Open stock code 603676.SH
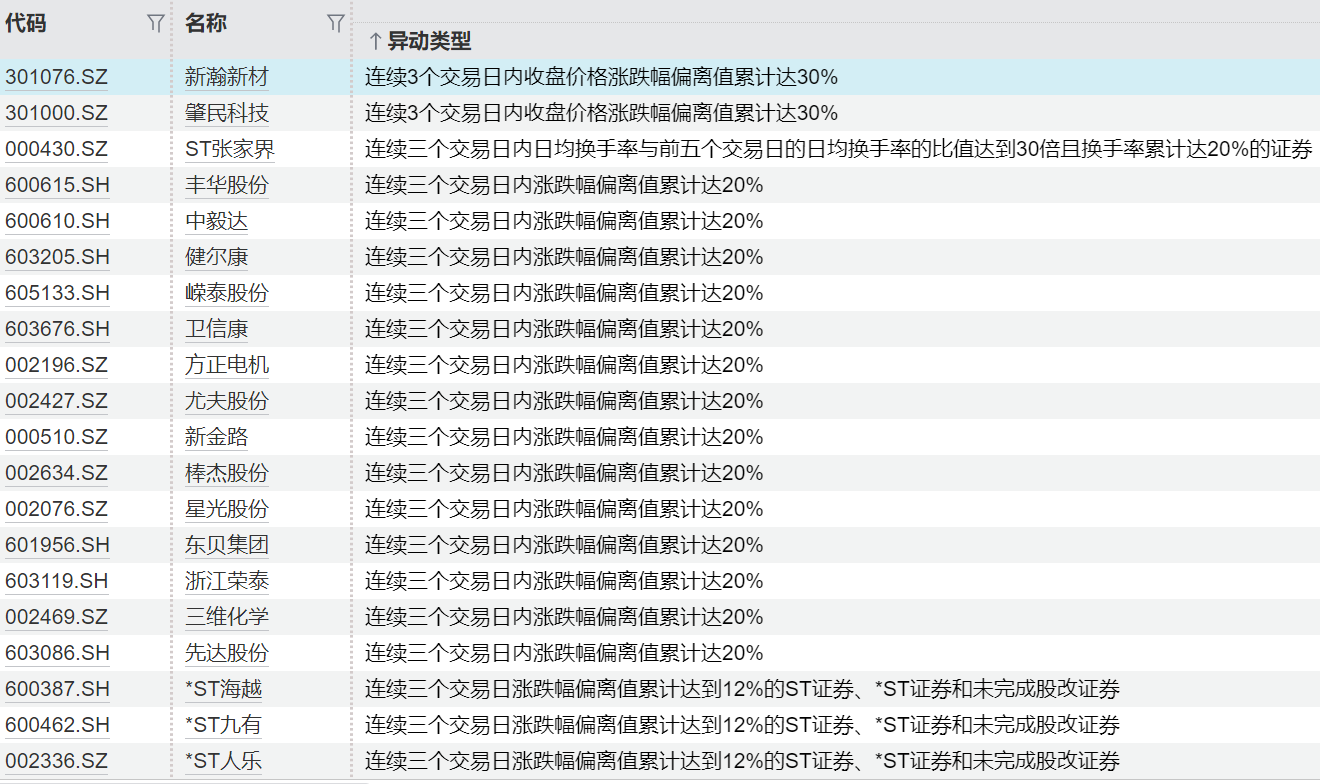This screenshot has height=784, width=1320. tap(58, 329)
